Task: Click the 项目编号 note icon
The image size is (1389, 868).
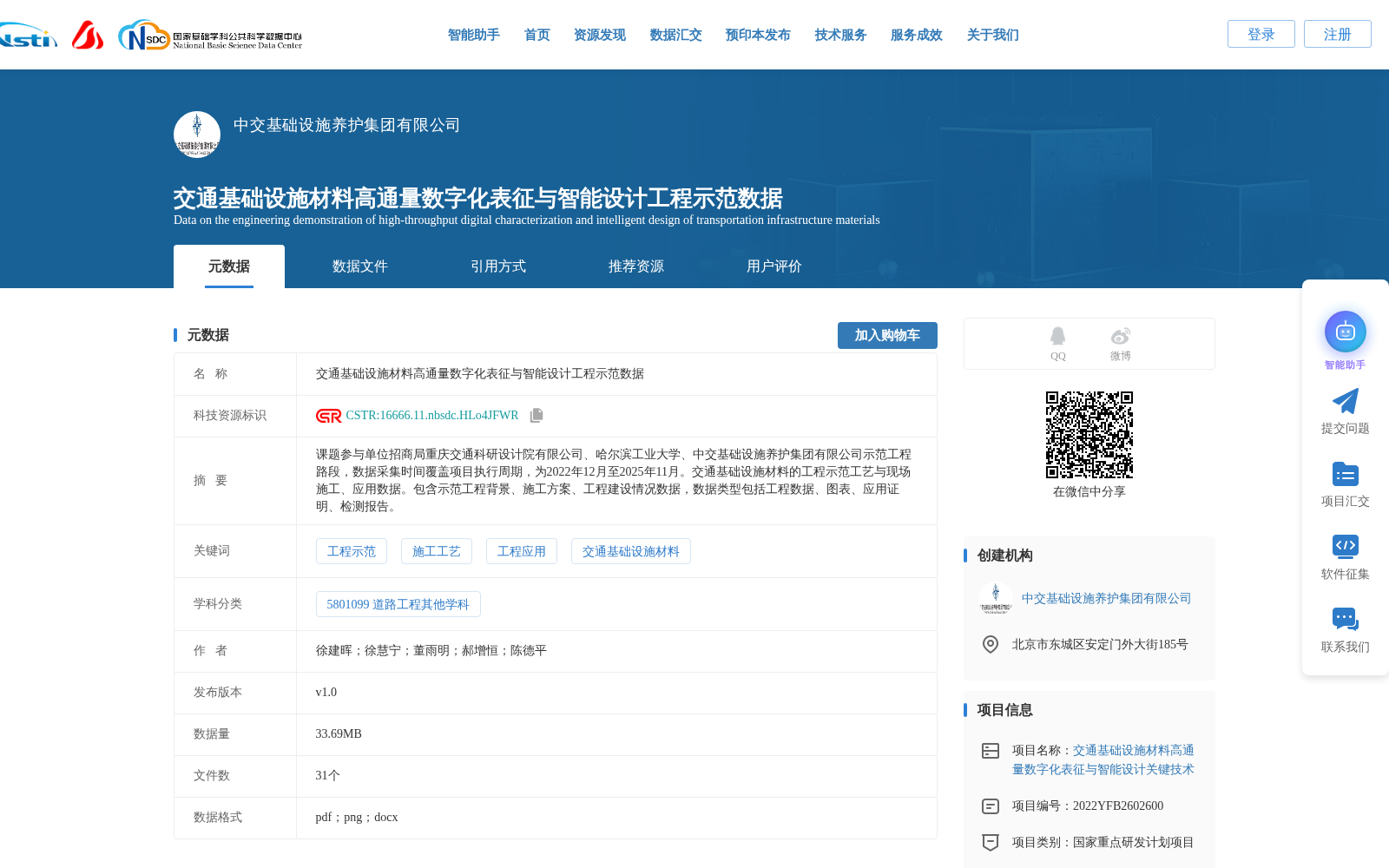Action: point(991,806)
